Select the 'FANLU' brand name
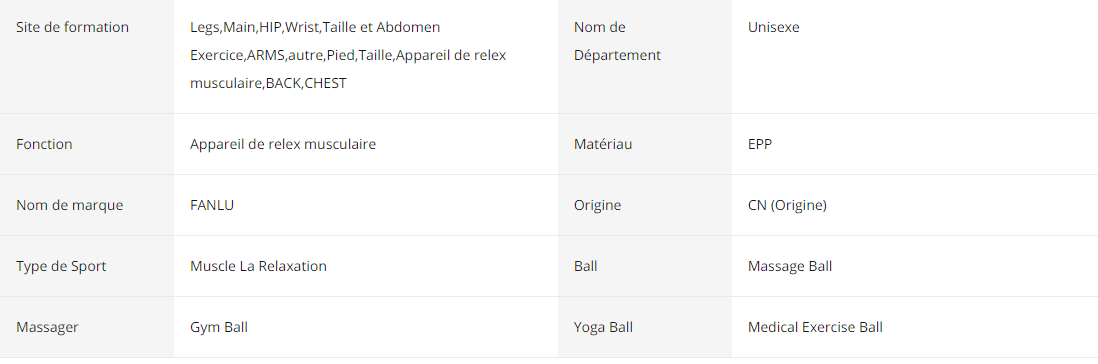This screenshot has width=1098, height=364. click(212, 205)
